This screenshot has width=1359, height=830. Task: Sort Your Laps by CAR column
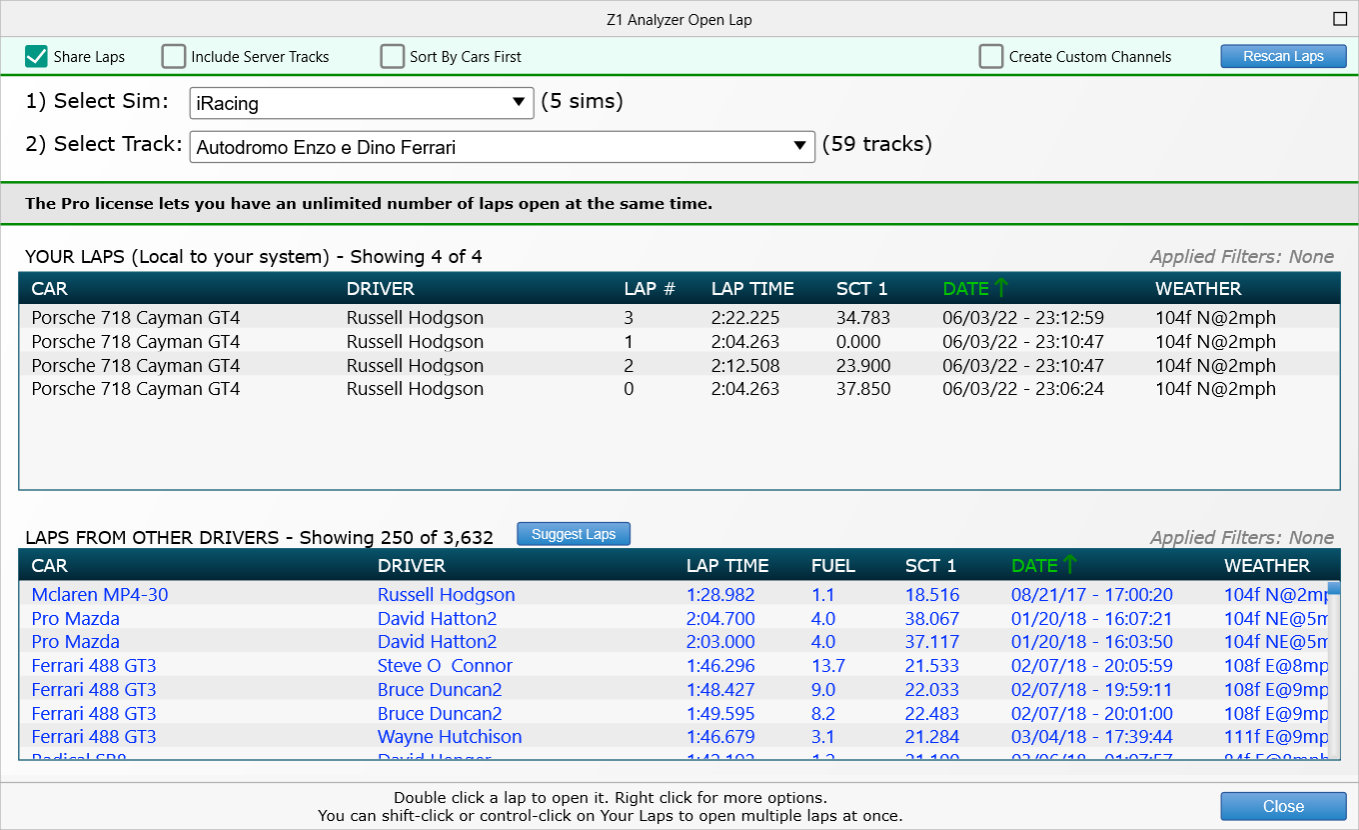click(x=49, y=289)
